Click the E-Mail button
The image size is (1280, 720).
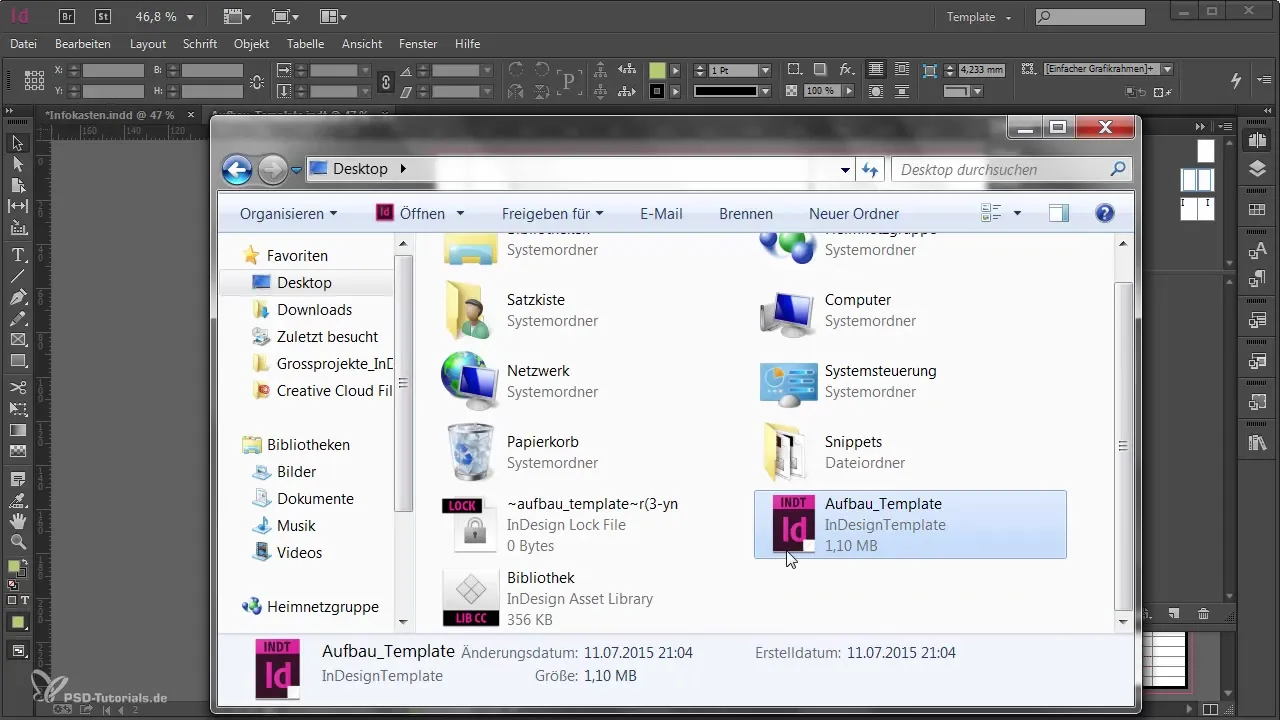click(661, 214)
